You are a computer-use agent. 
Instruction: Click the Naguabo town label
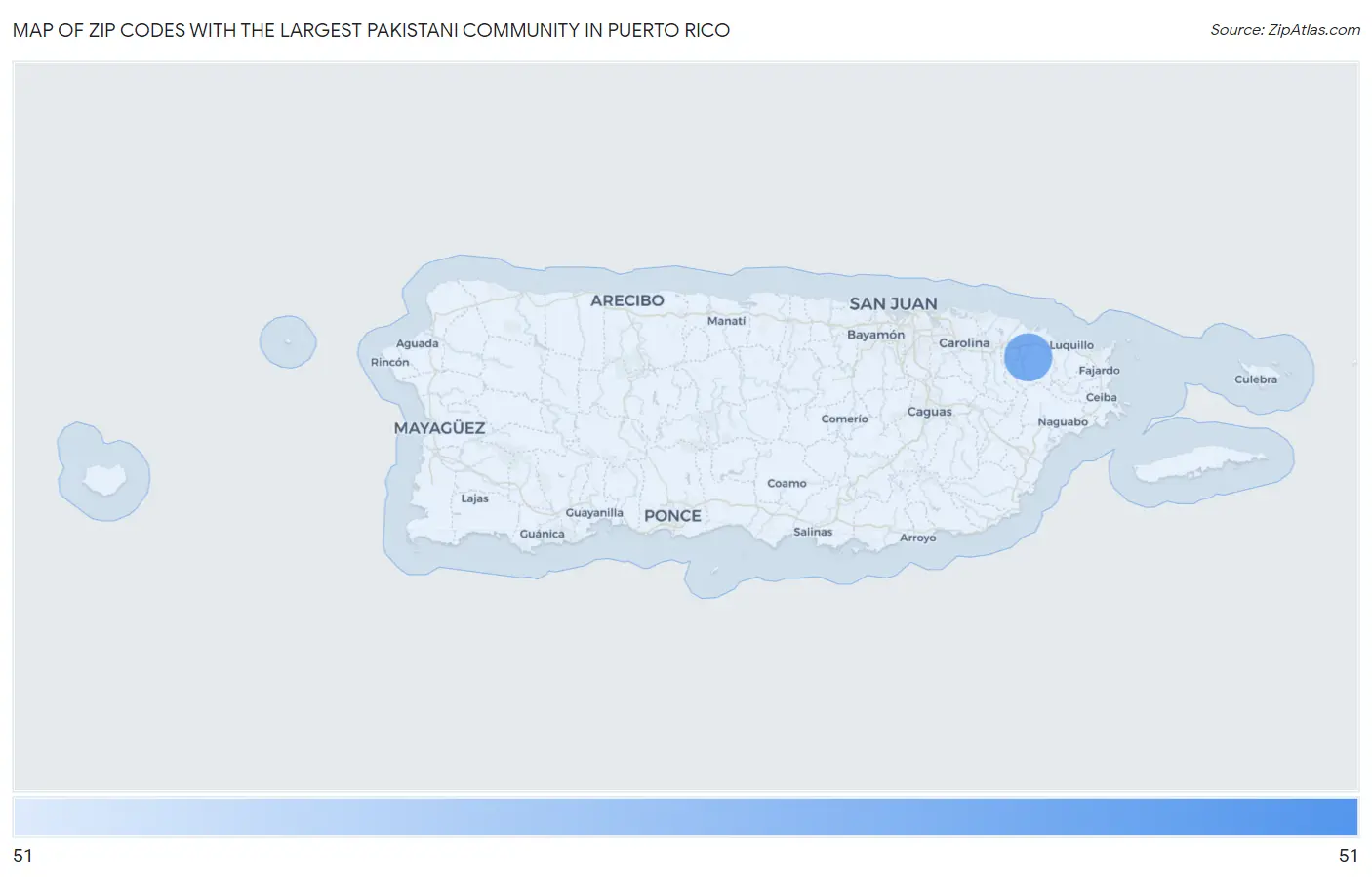click(1063, 422)
